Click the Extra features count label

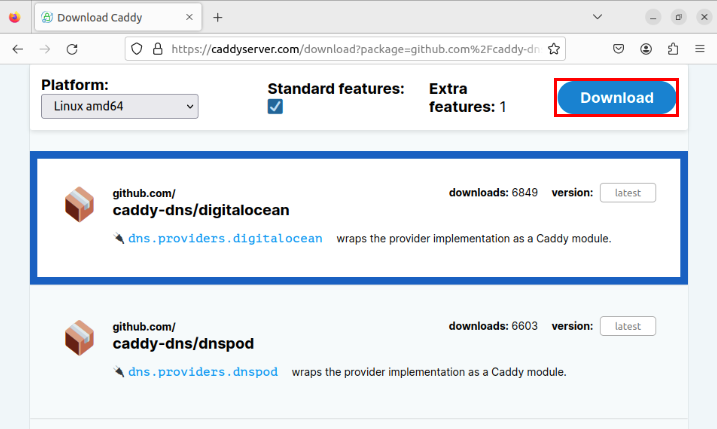pos(467,97)
